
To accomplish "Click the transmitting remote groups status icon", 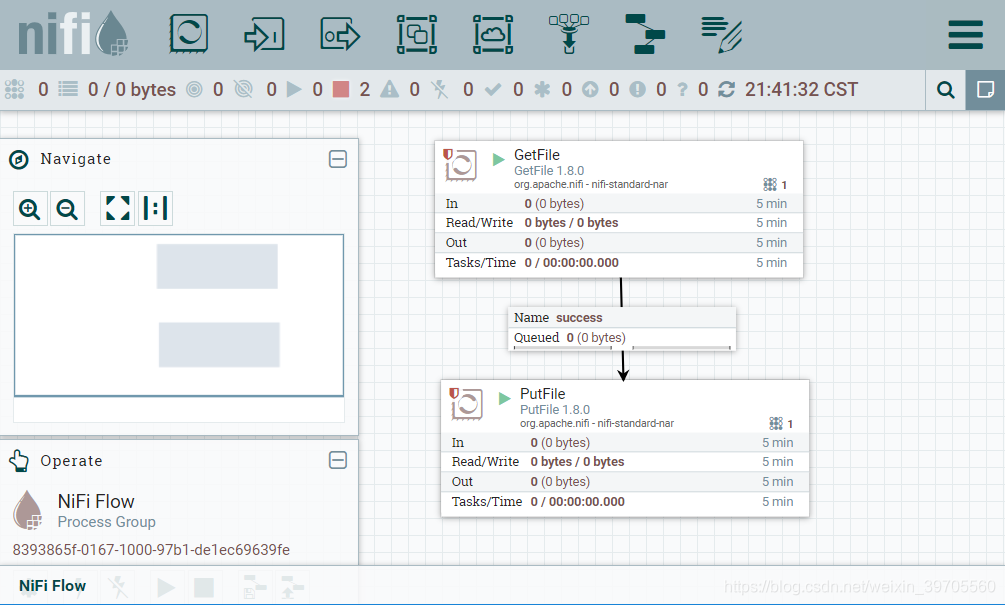I will click(194, 89).
